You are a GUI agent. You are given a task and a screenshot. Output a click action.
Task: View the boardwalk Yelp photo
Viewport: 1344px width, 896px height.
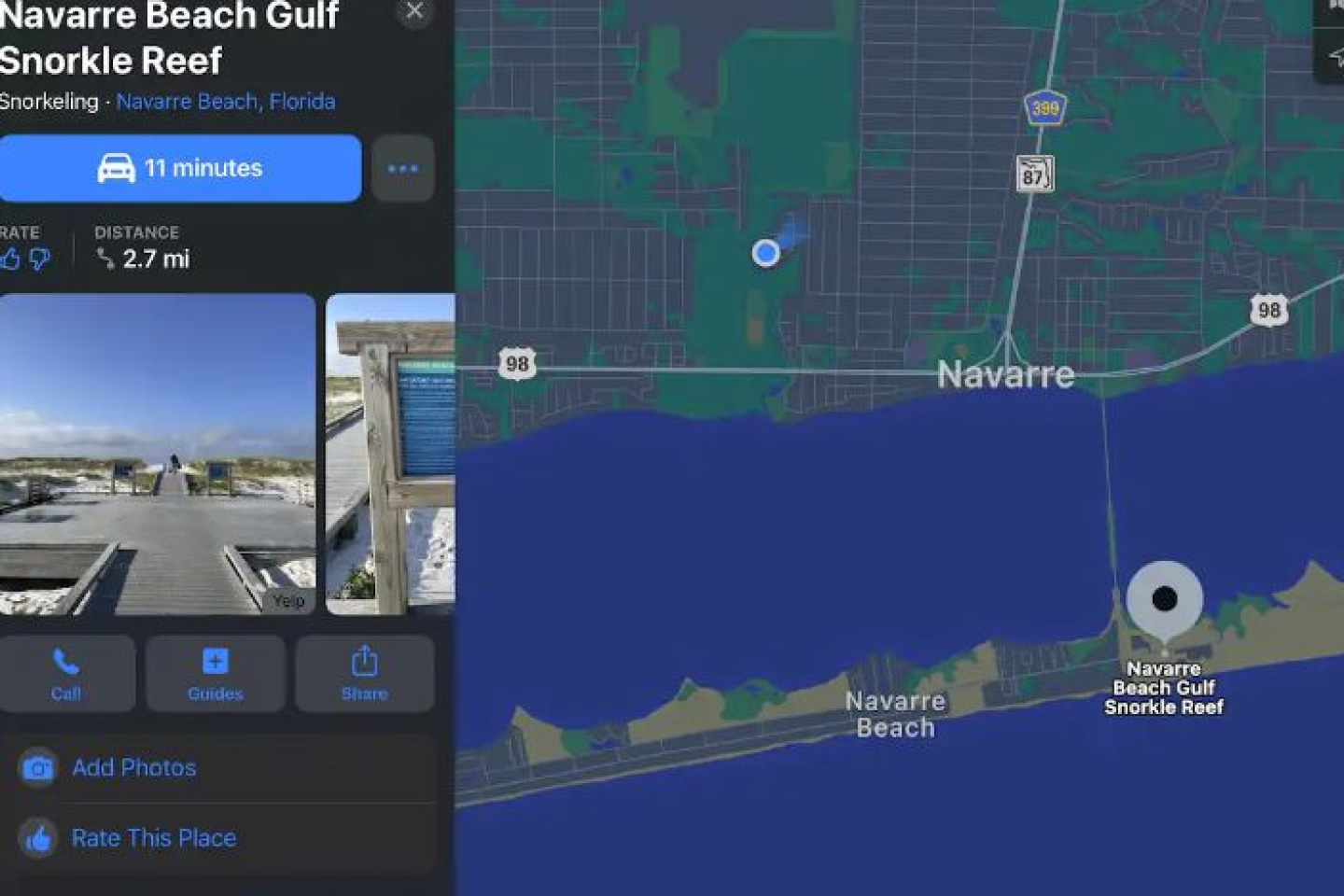click(x=158, y=455)
